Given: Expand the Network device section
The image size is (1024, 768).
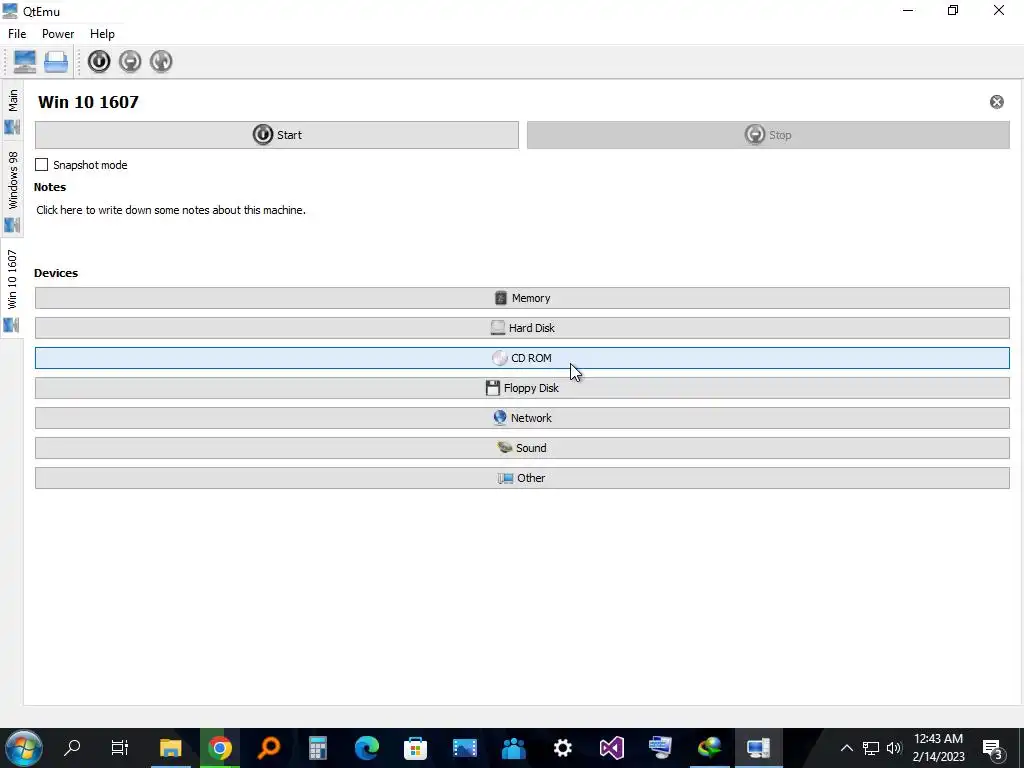Looking at the screenshot, I should point(522,418).
